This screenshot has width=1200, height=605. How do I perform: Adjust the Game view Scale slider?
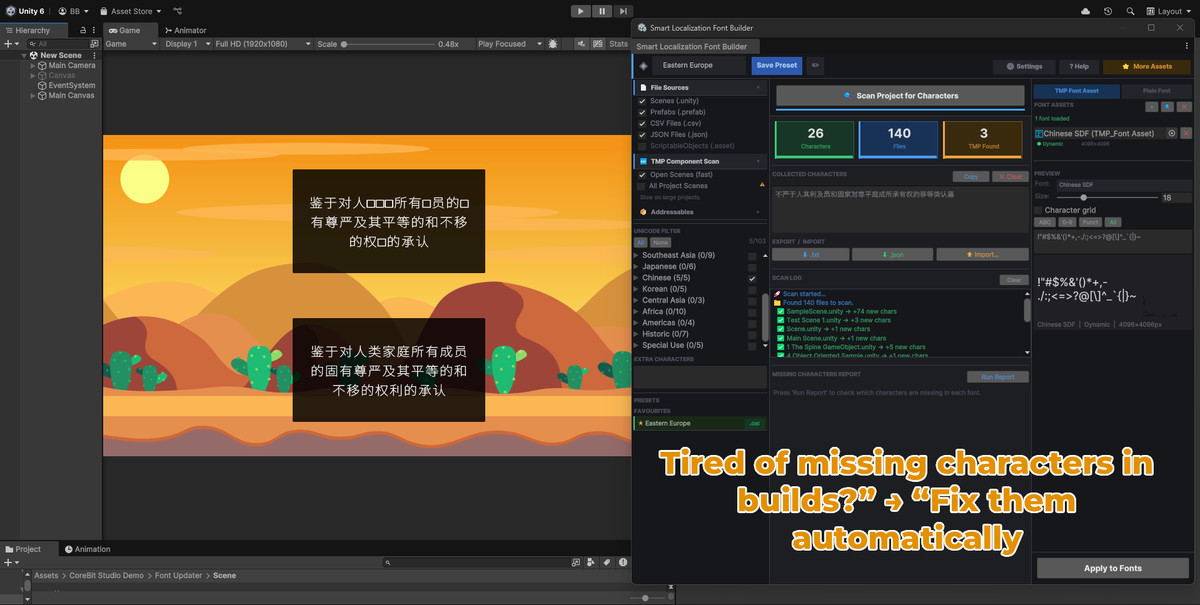tap(387, 44)
